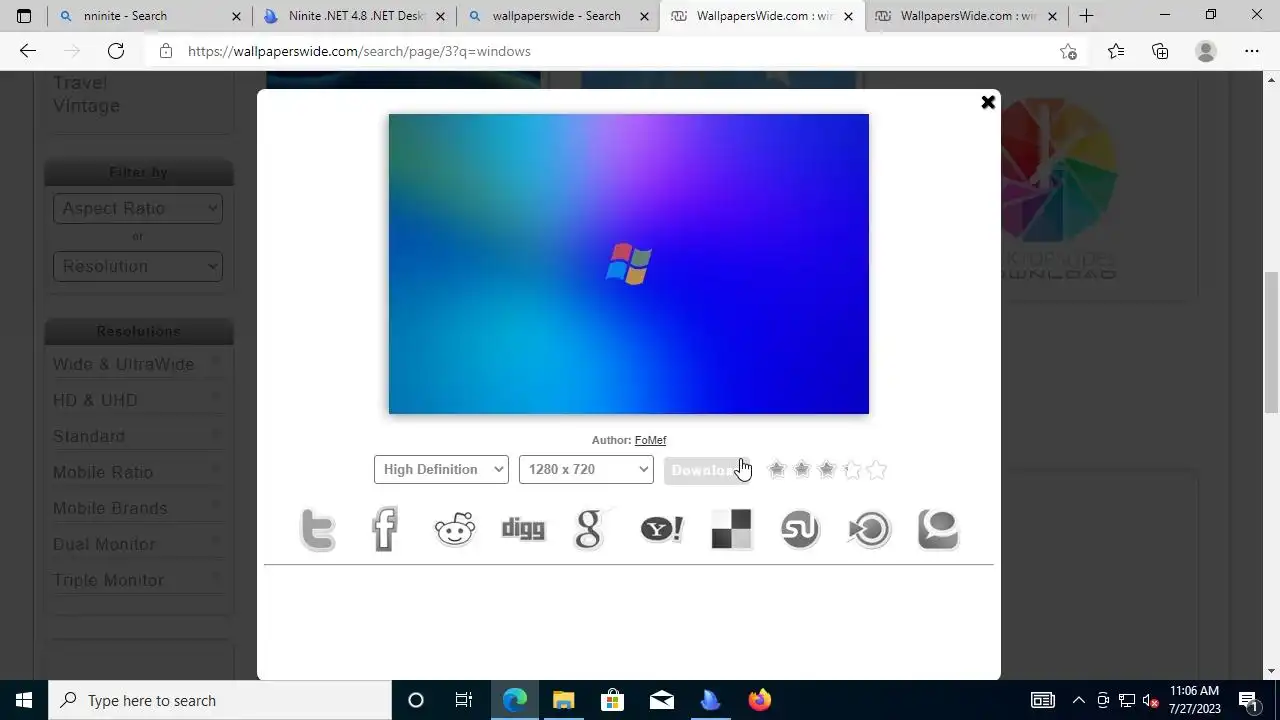Open Cortana from the taskbar
Screen dimensions: 1280x720
point(416,700)
